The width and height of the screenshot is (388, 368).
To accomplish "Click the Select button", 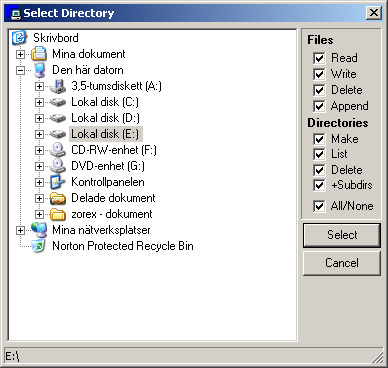I will click(x=342, y=235).
